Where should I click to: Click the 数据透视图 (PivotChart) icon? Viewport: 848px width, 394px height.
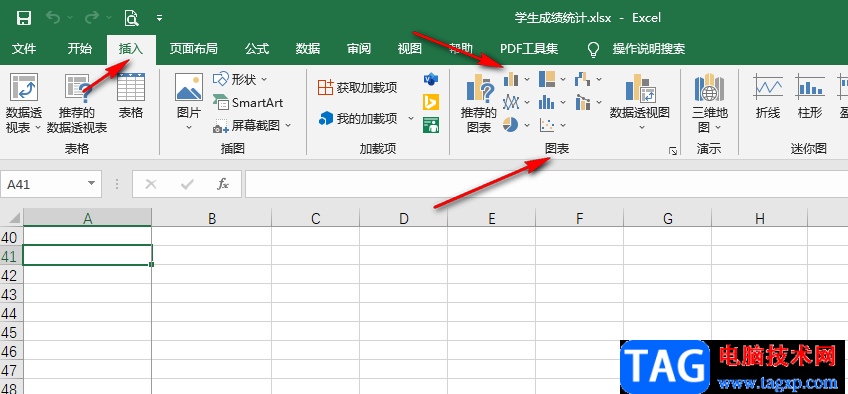[x=640, y=88]
